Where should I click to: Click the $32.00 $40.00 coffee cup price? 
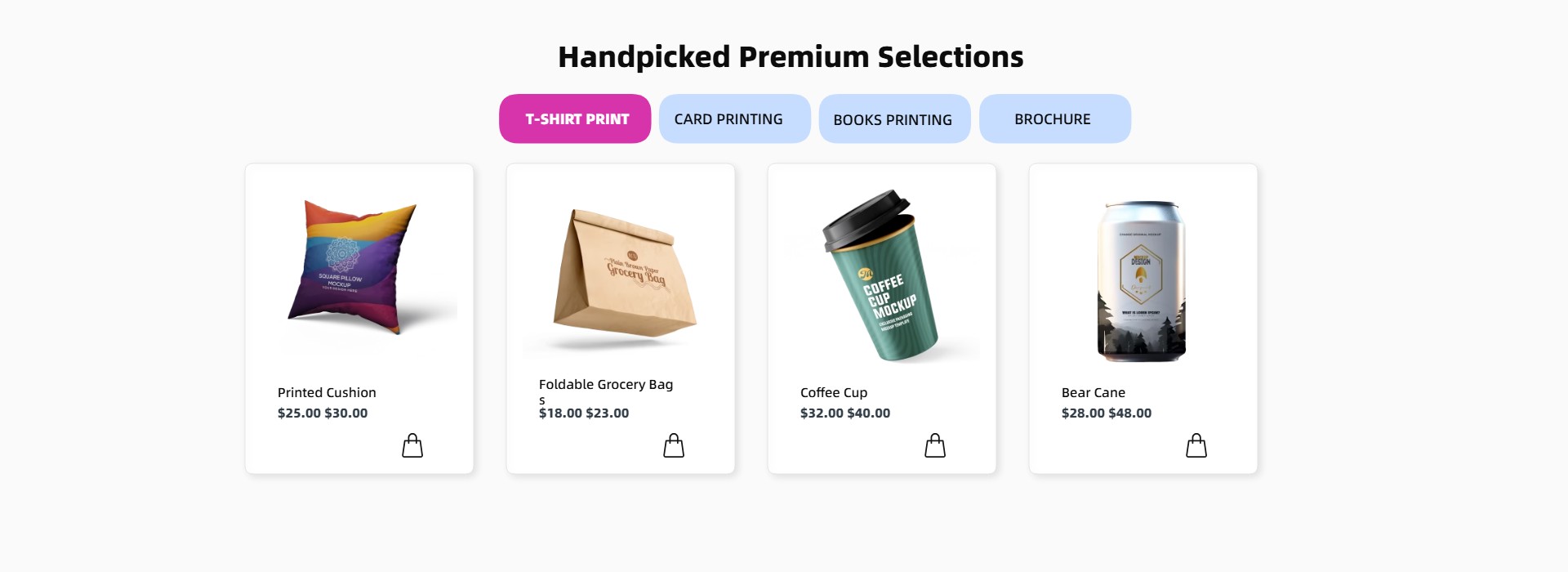tap(845, 413)
